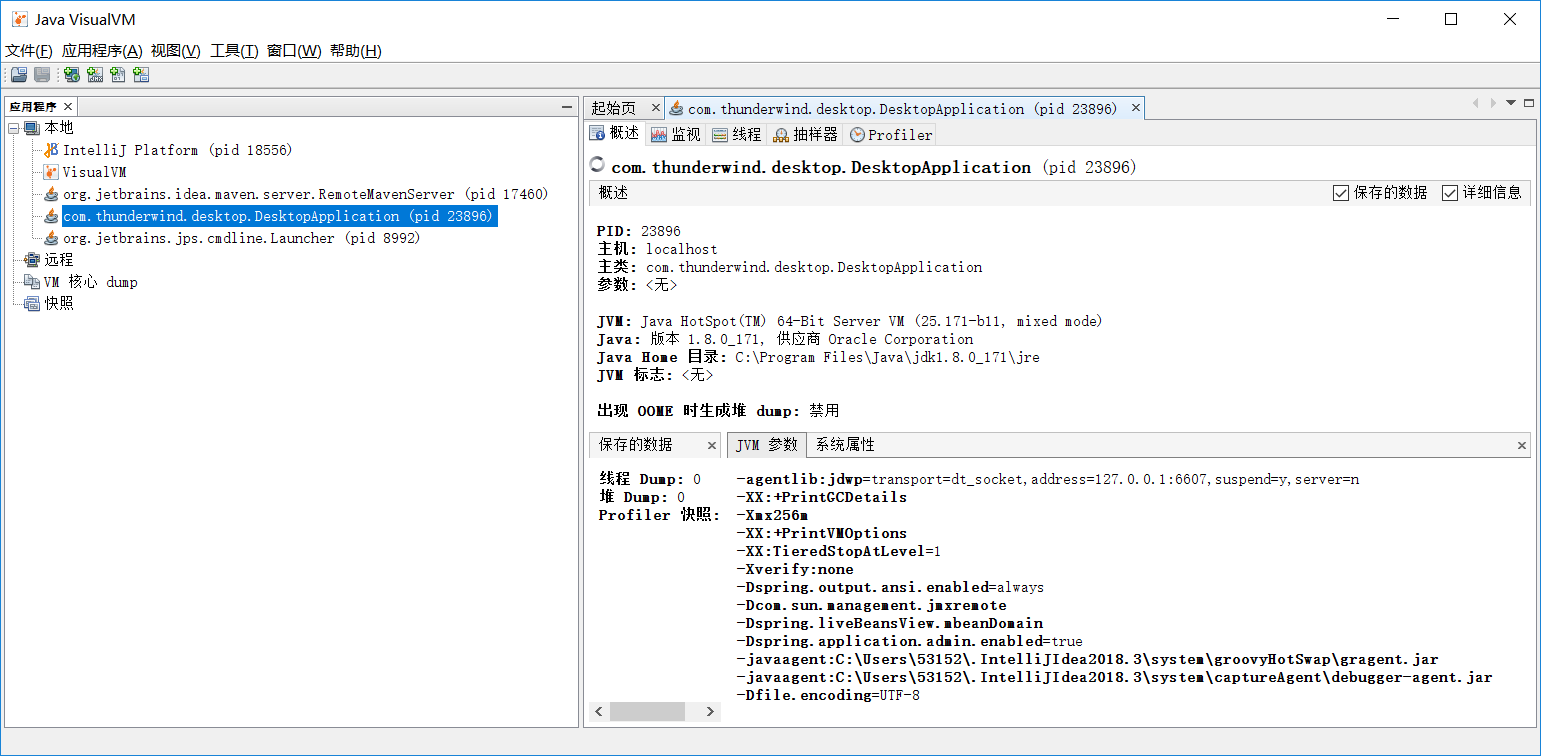This screenshot has height=756, width=1541.
Task: Uncheck the 详细信息 checkbox
Action: tap(1449, 193)
